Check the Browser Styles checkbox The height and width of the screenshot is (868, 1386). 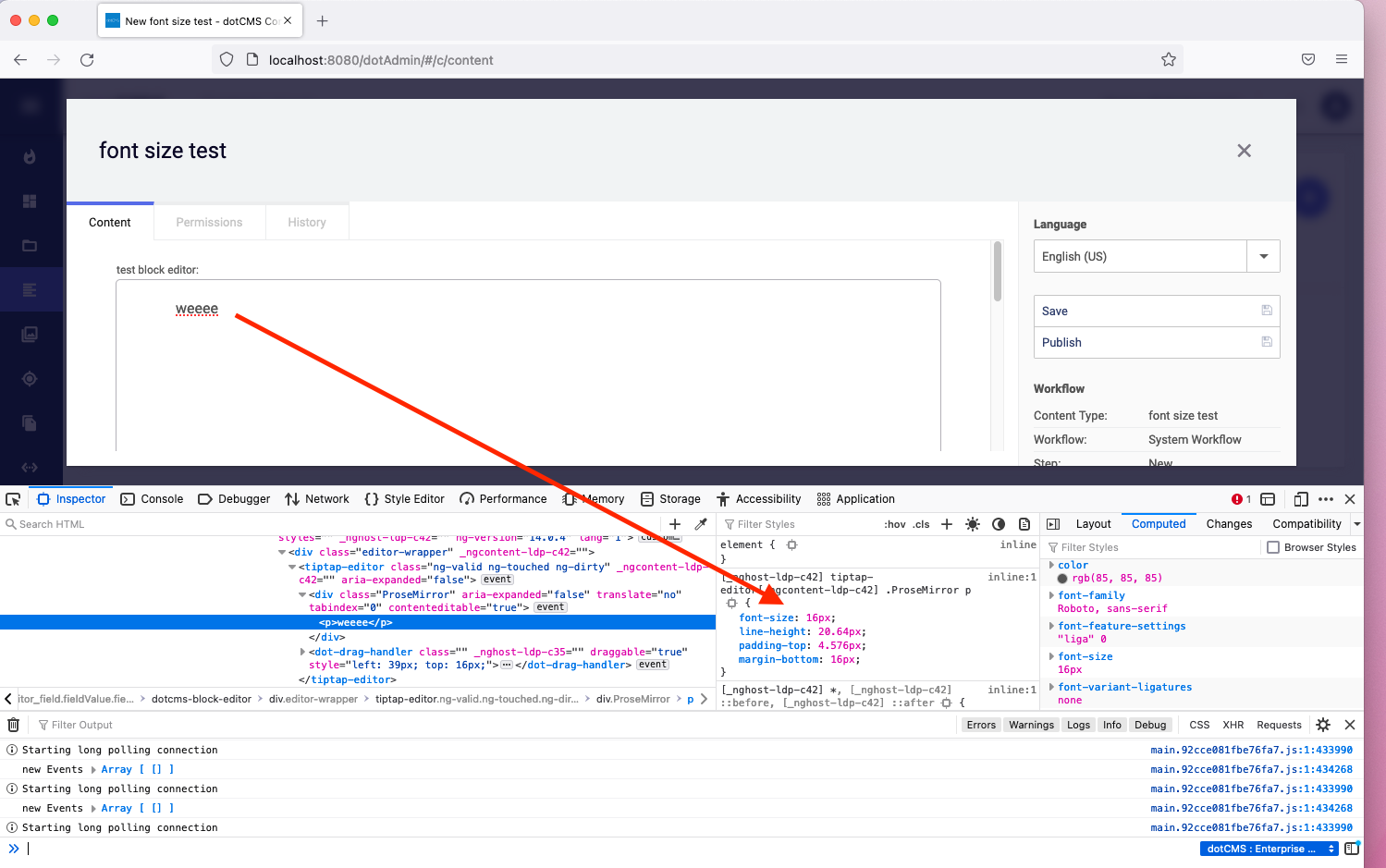(1273, 546)
